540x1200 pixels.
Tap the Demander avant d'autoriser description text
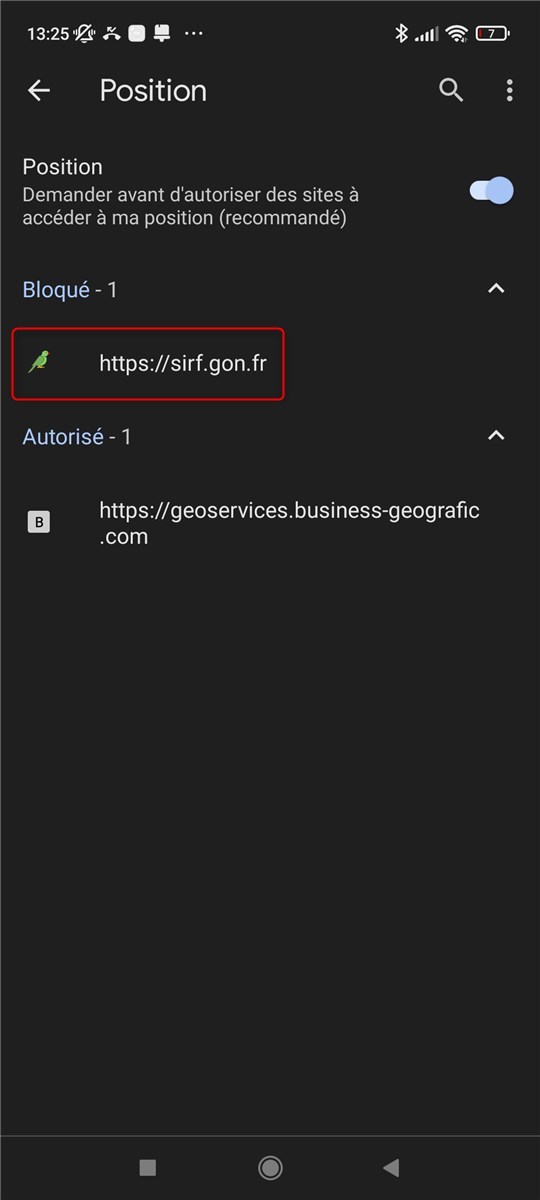coord(190,205)
